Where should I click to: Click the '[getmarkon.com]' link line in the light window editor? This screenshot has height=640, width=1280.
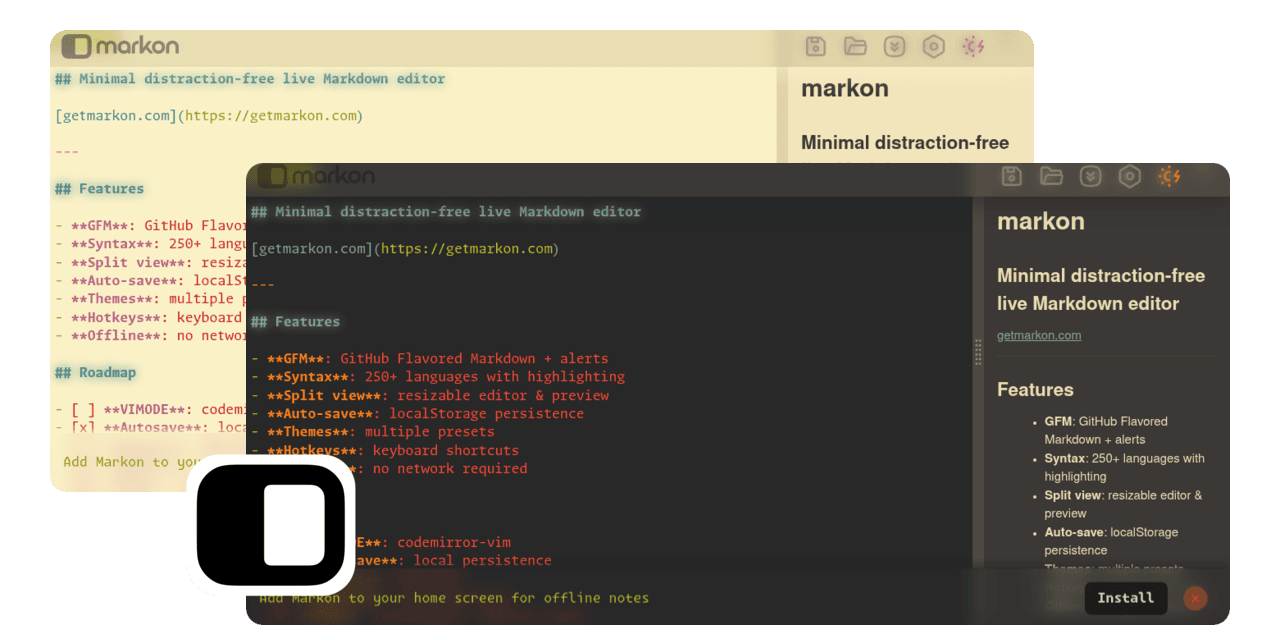point(209,116)
